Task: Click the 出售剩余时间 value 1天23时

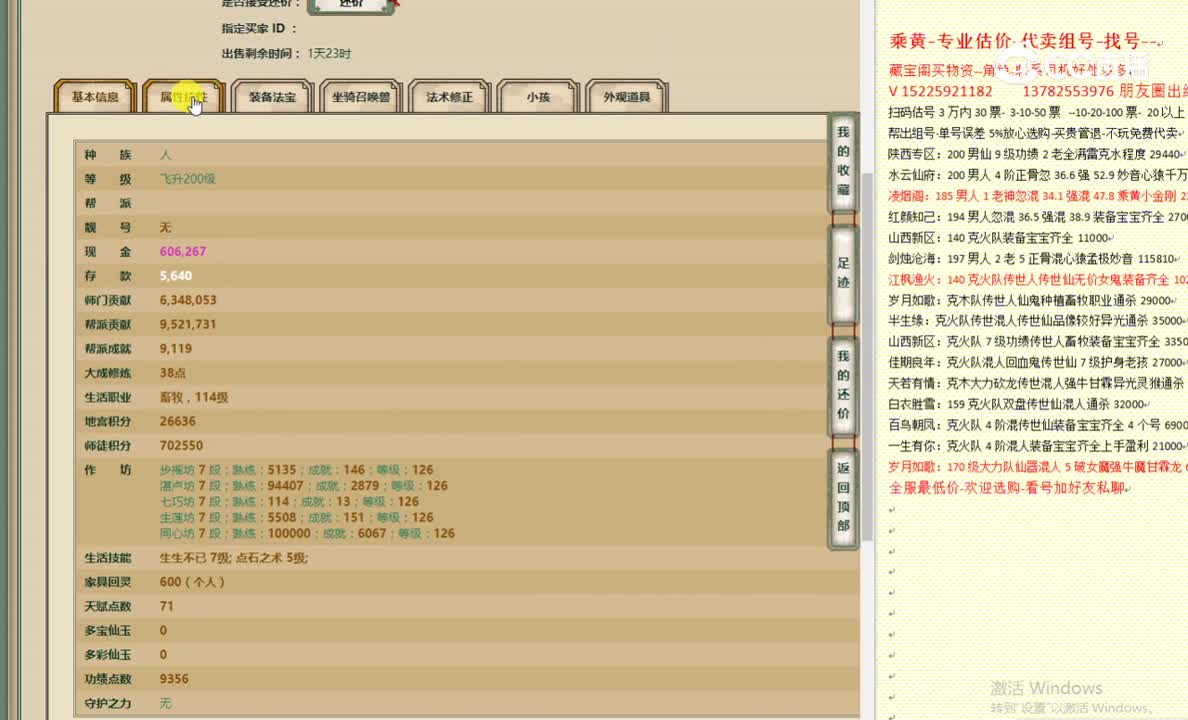Action: pyautogui.click(x=329, y=54)
